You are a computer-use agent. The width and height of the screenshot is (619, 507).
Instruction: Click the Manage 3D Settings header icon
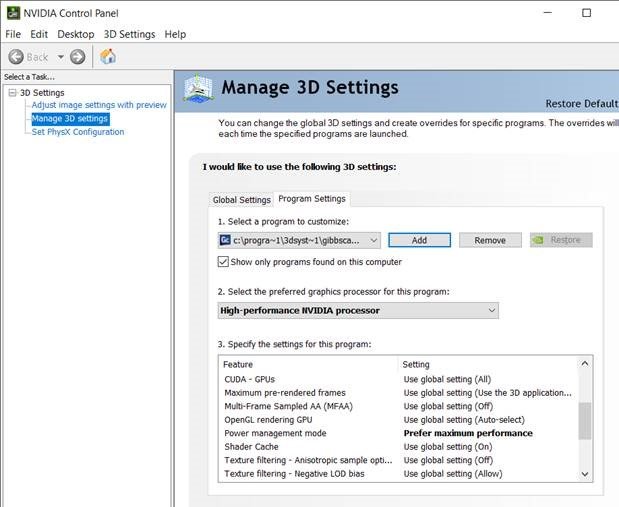(199, 88)
